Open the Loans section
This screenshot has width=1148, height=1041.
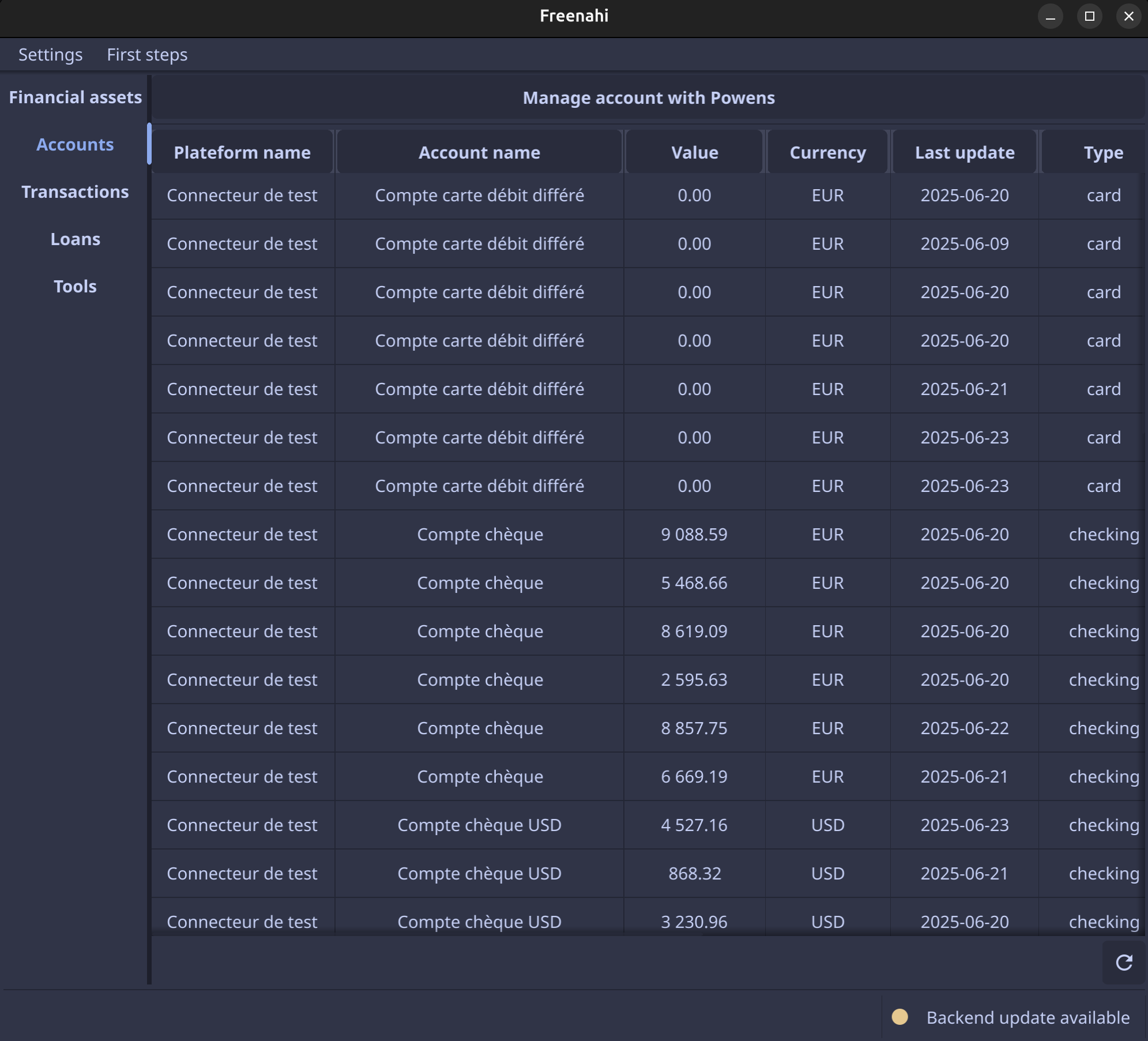[x=75, y=239]
